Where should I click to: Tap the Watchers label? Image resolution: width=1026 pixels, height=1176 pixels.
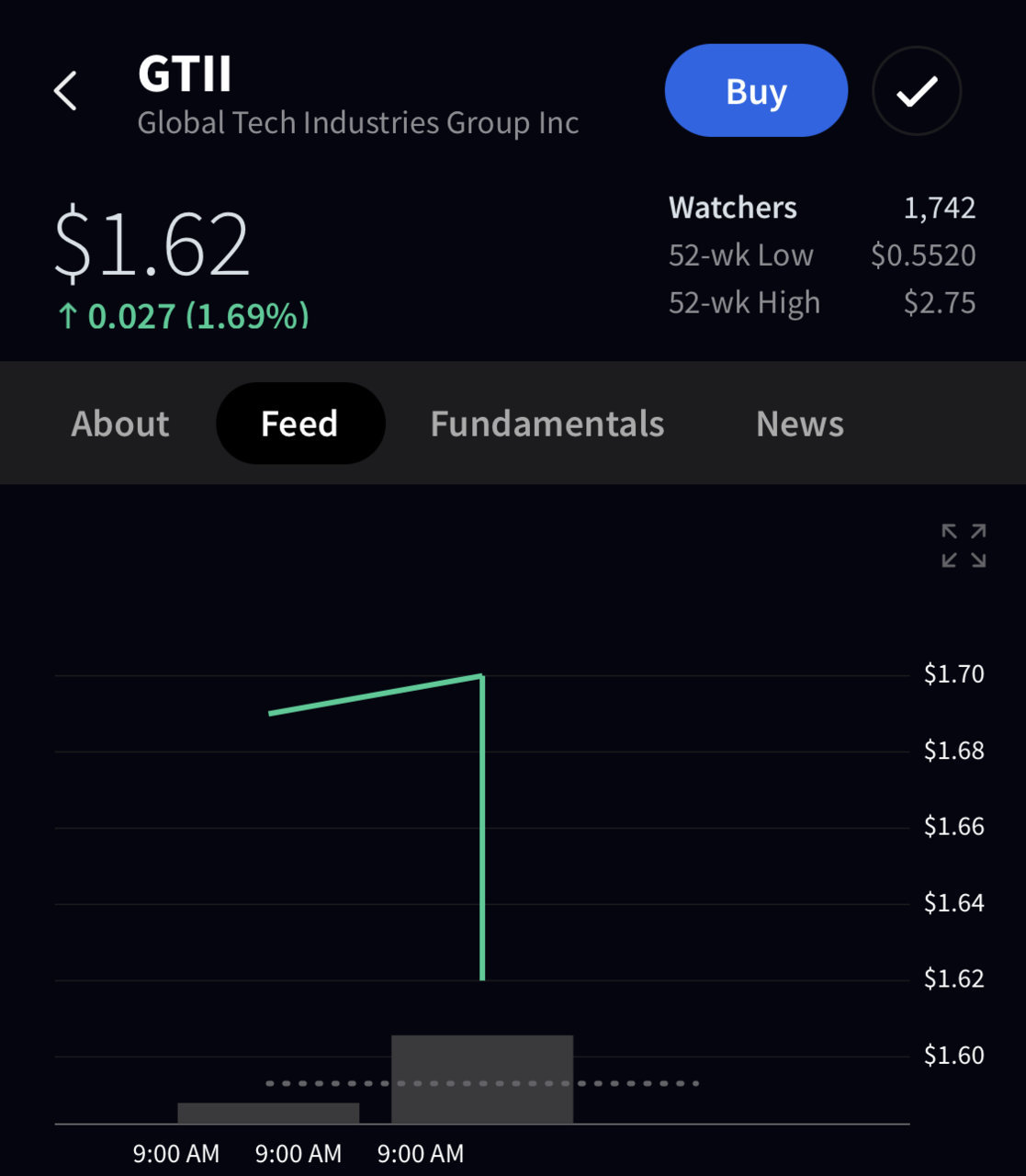(x=733, y=208)
